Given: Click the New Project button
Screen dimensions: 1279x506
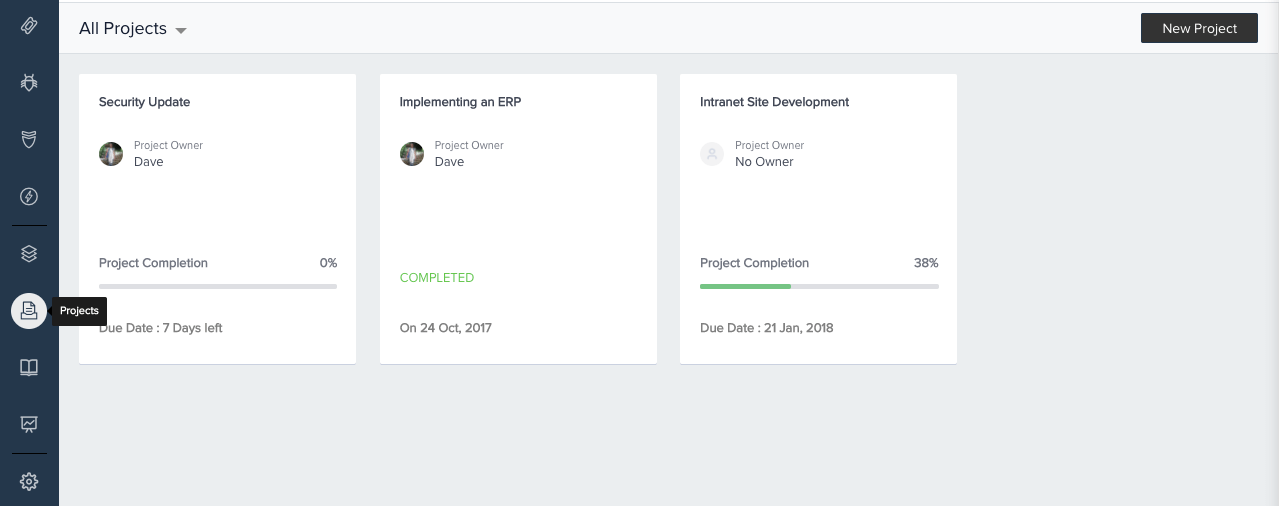Looking at the screenshot, I should point(1199,28).
